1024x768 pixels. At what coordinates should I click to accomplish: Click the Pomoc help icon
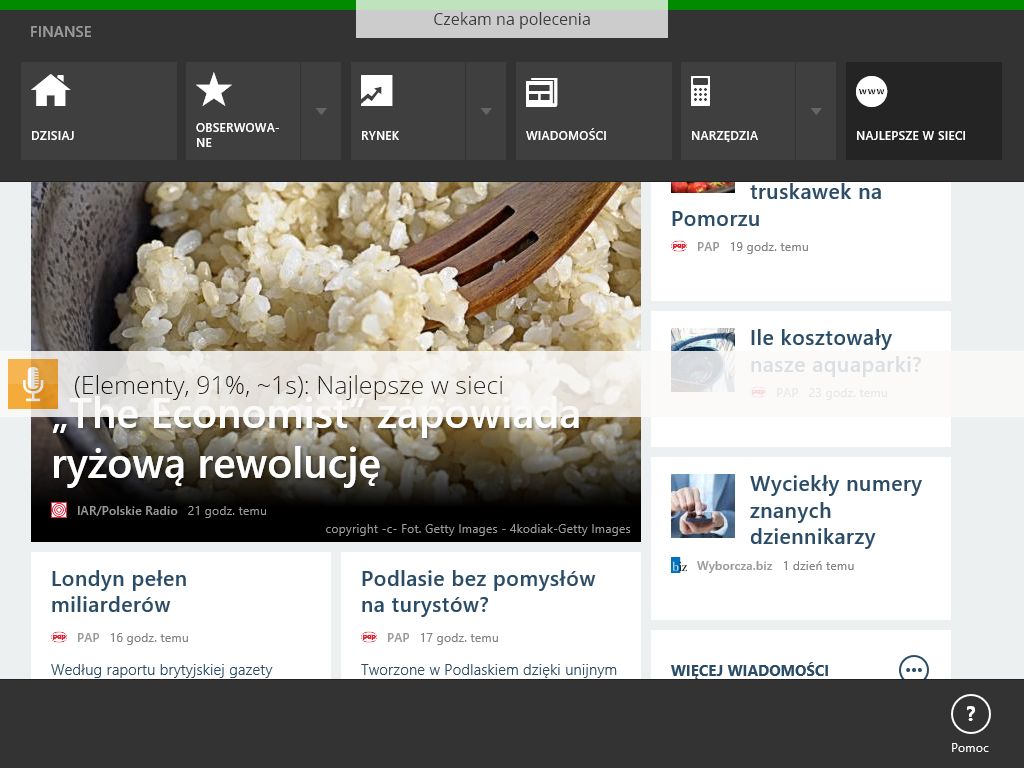970,714
